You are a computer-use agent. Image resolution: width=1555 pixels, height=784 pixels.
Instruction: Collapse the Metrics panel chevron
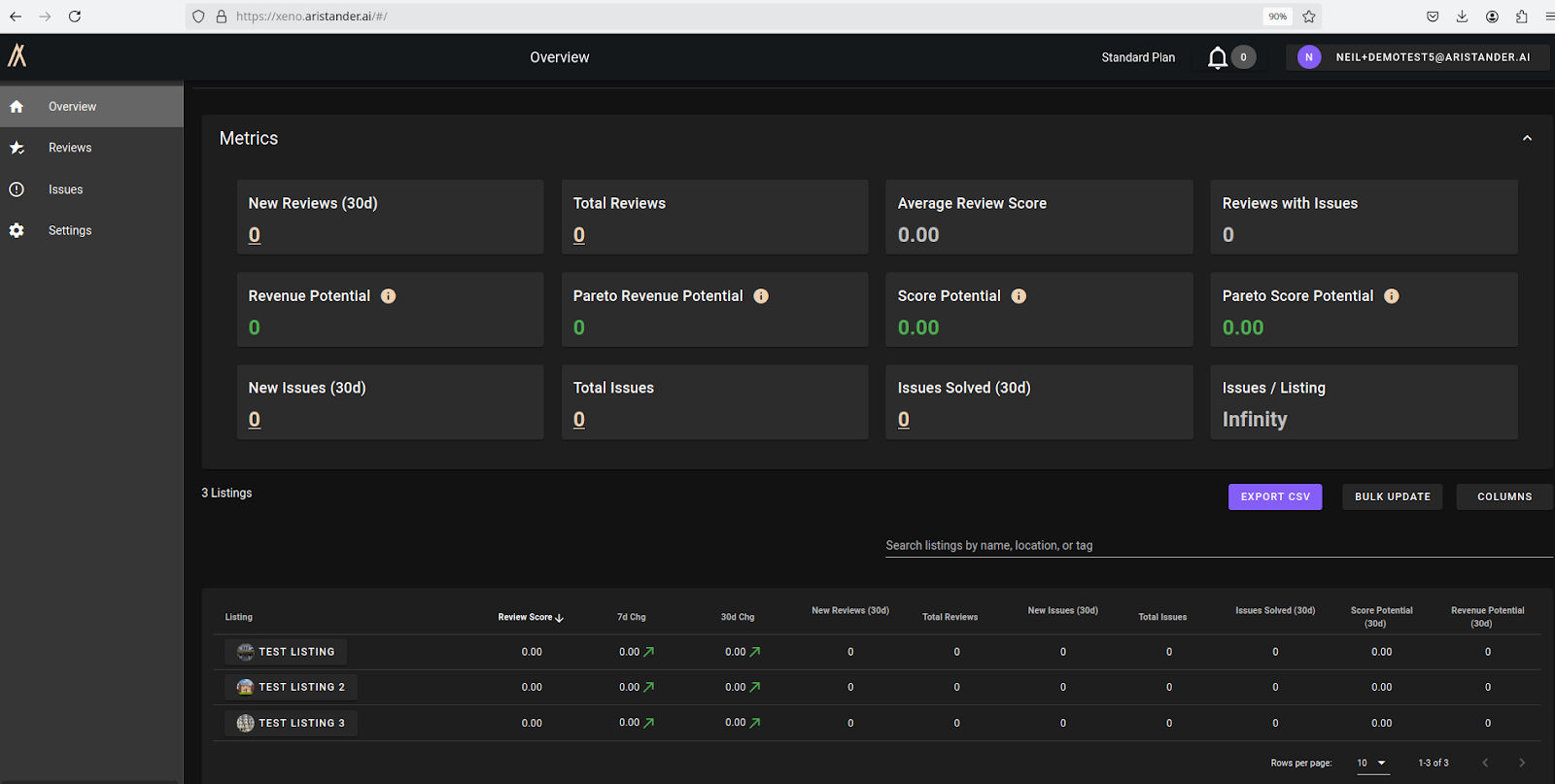[1527, 139]
